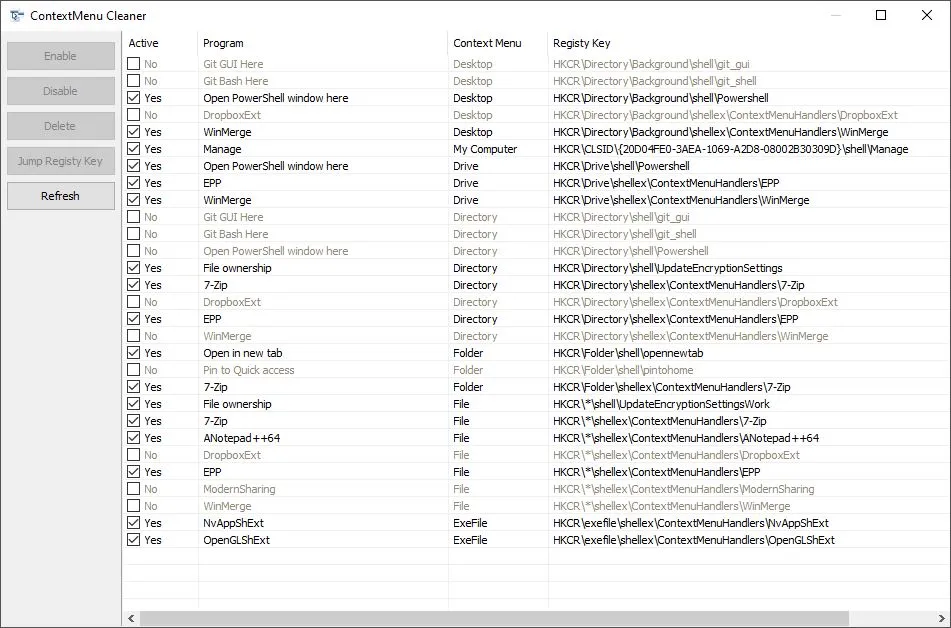Uncheck the File ownership Directory checkbox
951x628 pixels.
133,268
